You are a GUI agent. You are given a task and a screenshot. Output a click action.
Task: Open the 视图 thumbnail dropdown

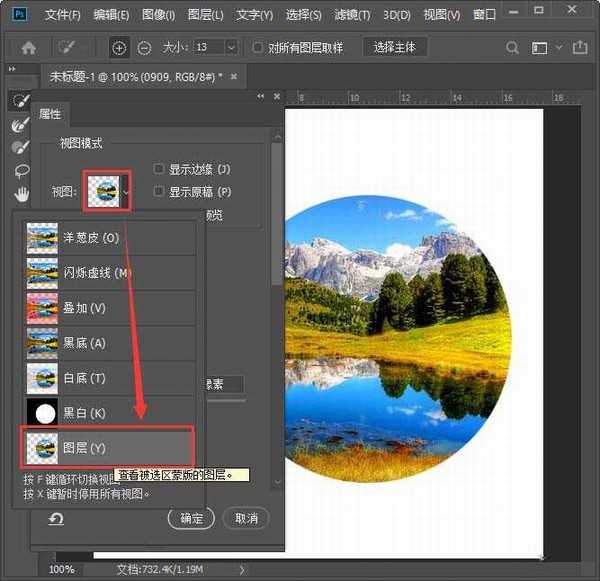pyautogui.click(x=125, y=191)
